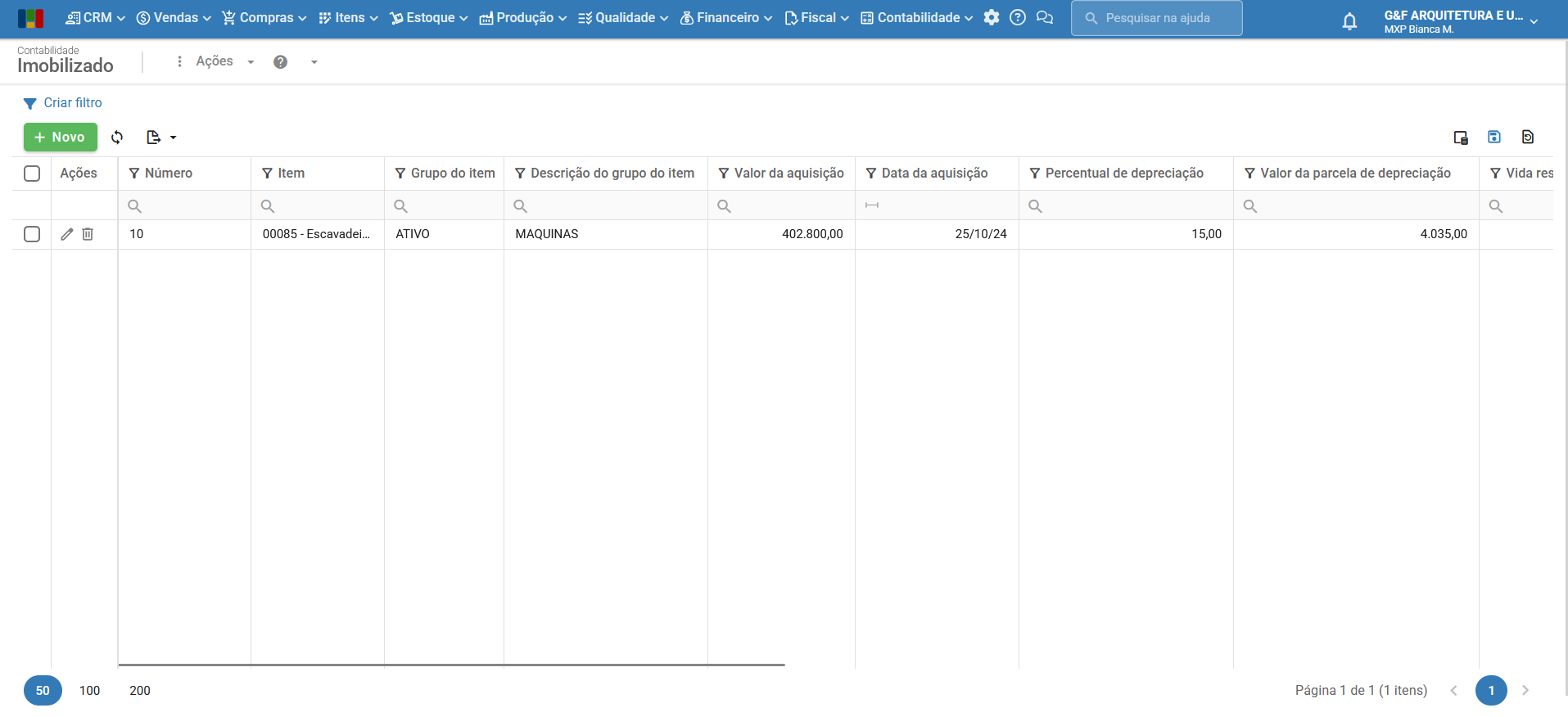Open the help question mark in top bar

[x=1018, y=17]
